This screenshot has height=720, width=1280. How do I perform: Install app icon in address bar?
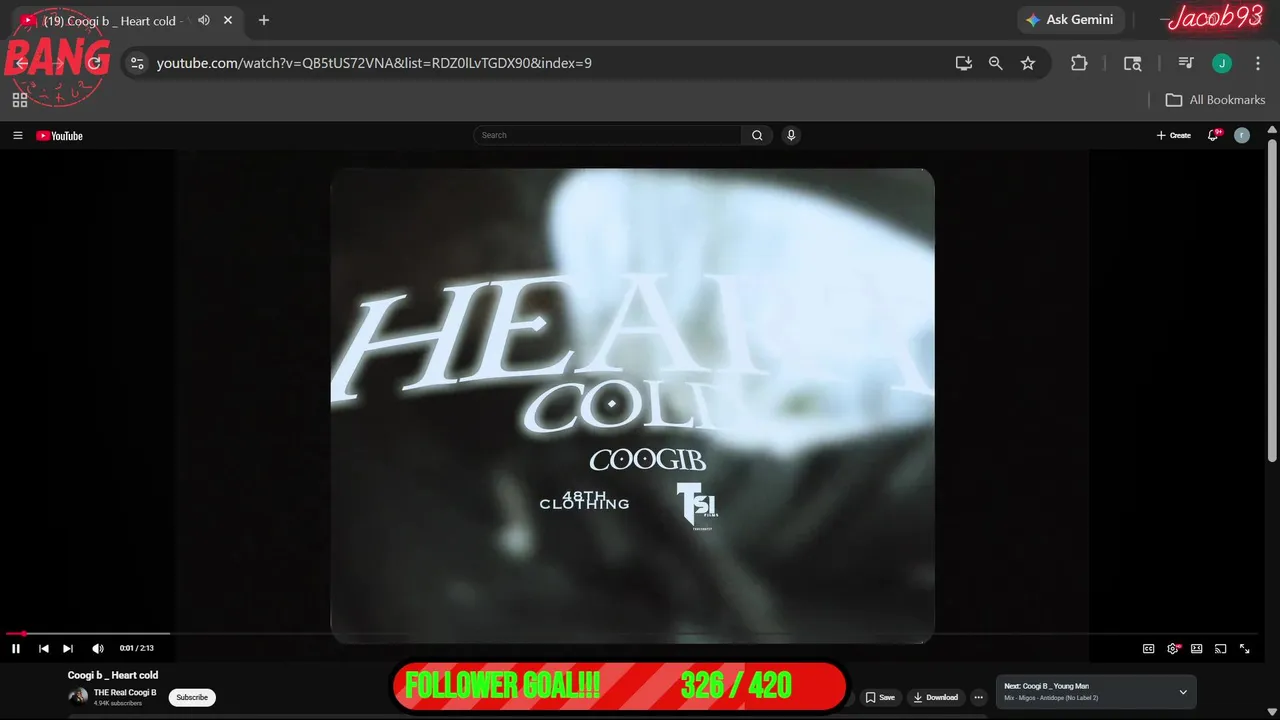coord(964,63)
